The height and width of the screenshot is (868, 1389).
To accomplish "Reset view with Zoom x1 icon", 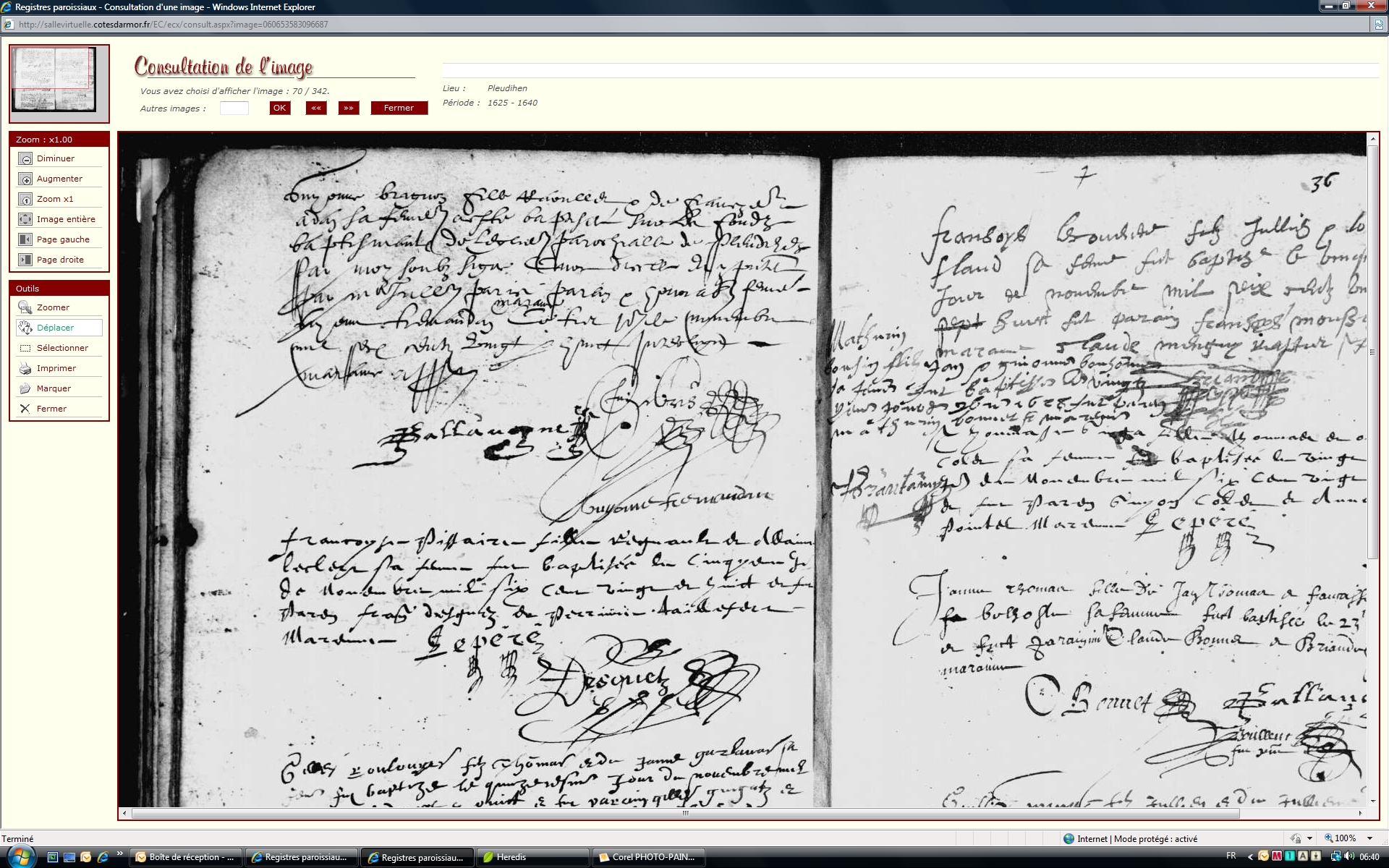I will point(25,200).
